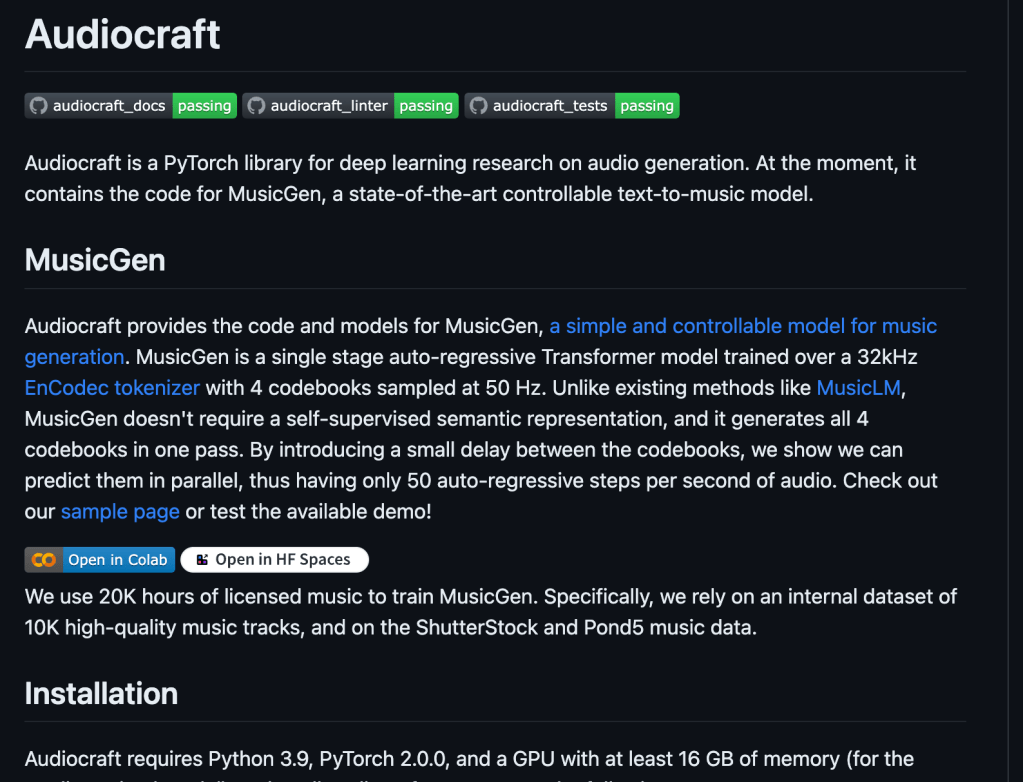Viewport: 1023px width, 782px height.
Task: Follow the EnCodec tokenizer link
Action: 112,388
